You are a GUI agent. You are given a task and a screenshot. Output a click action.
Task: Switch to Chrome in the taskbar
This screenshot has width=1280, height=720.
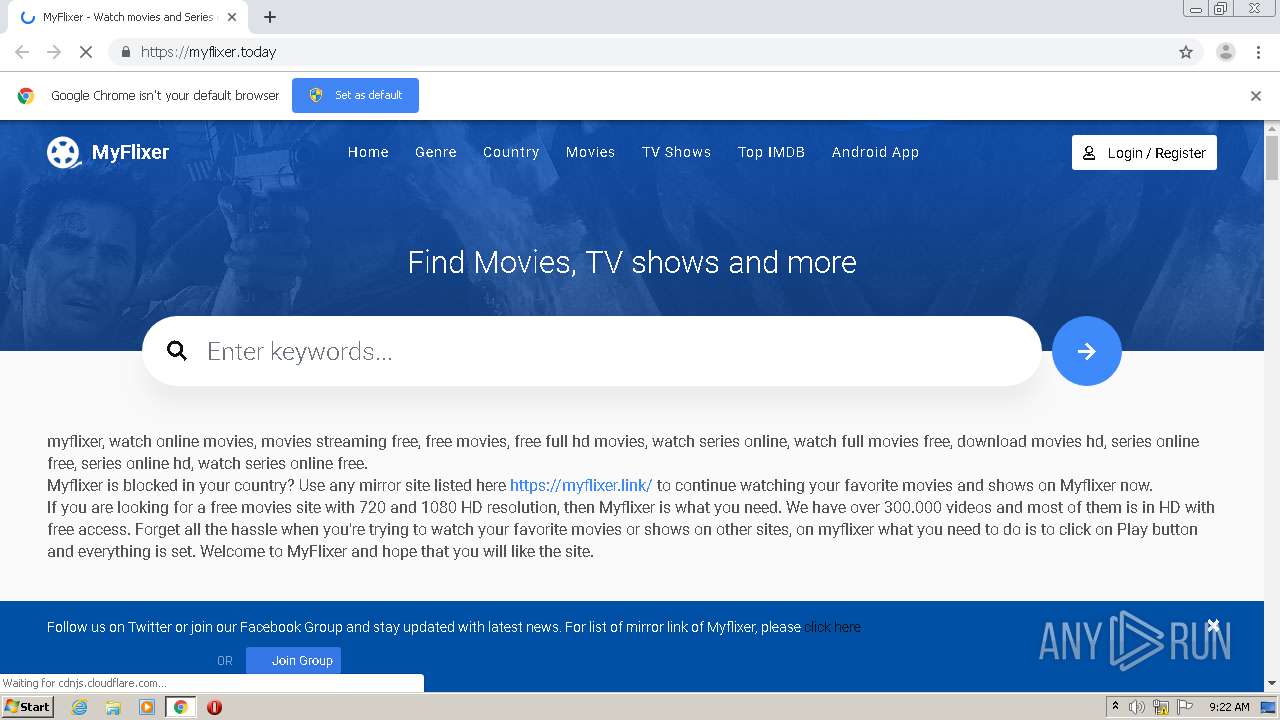coord(180,707)
